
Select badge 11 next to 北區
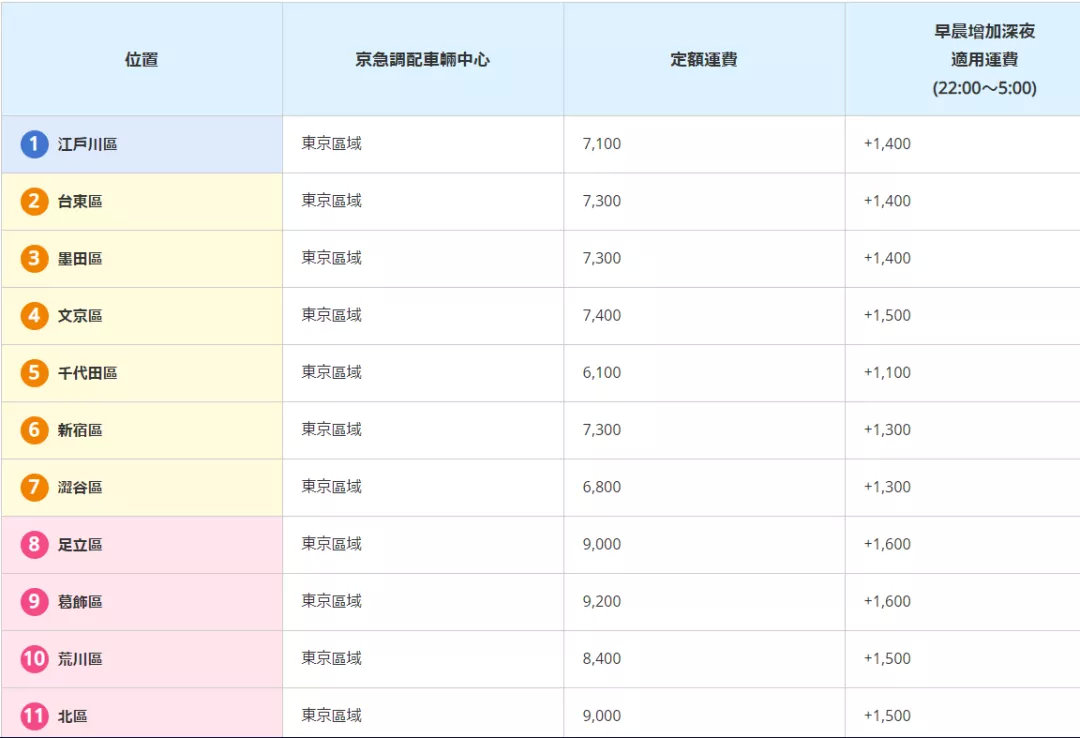(x=33, y=715)
